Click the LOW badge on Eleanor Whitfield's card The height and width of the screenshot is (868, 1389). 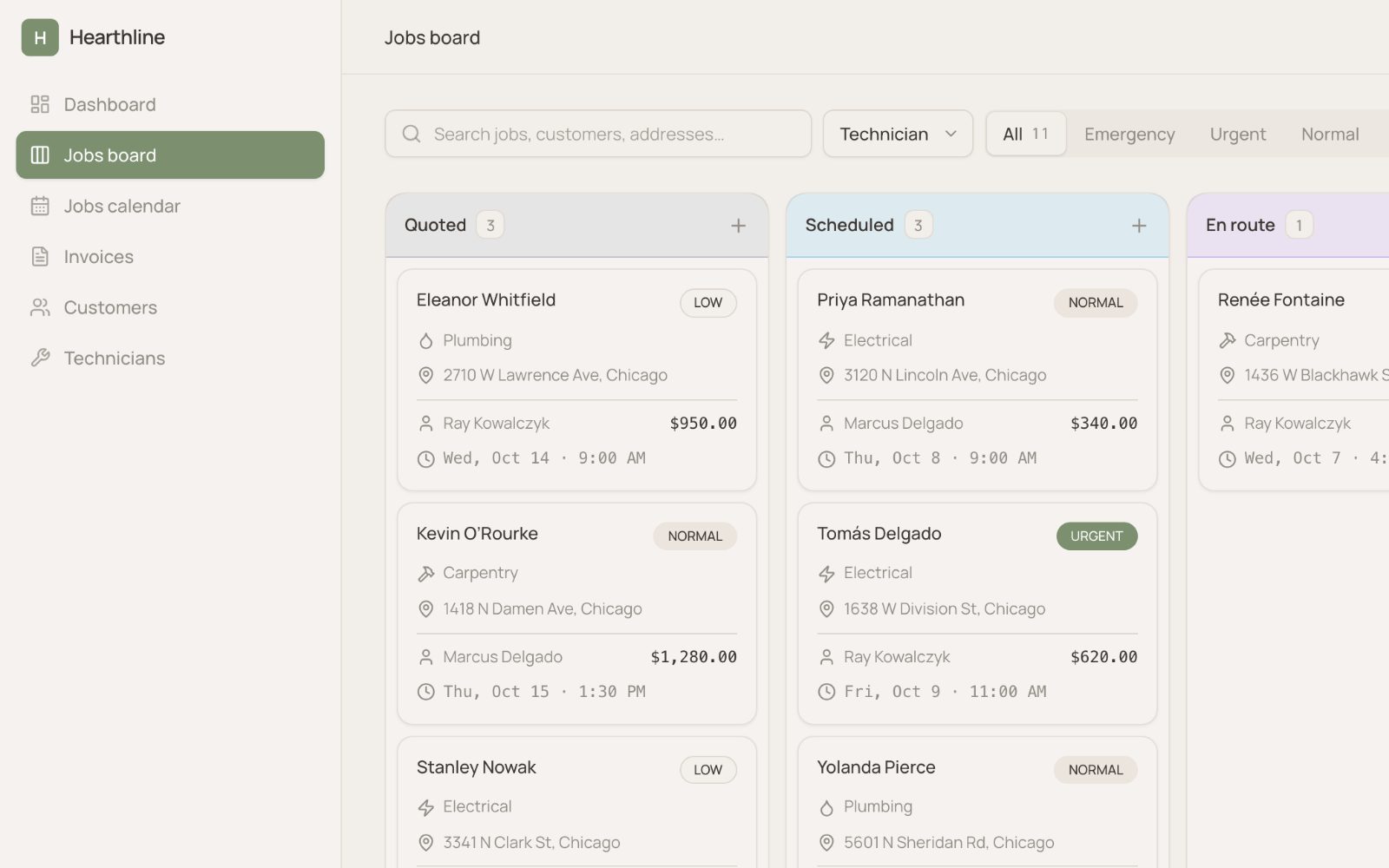(x=708, y=303)
